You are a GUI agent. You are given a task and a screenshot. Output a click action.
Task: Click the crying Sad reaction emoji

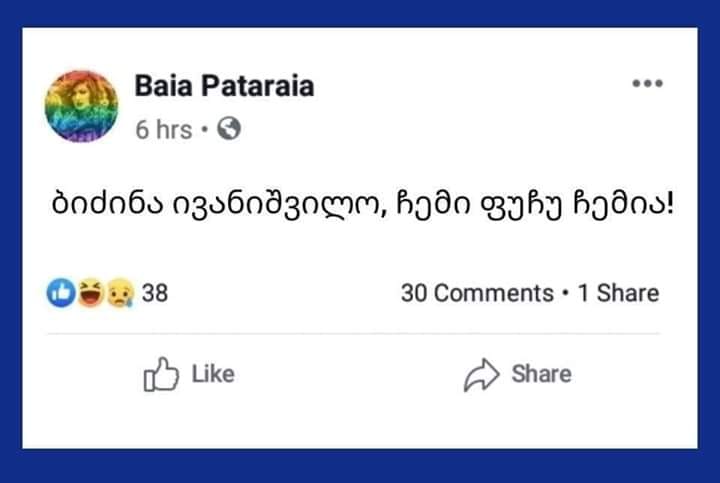click(119, 293)
